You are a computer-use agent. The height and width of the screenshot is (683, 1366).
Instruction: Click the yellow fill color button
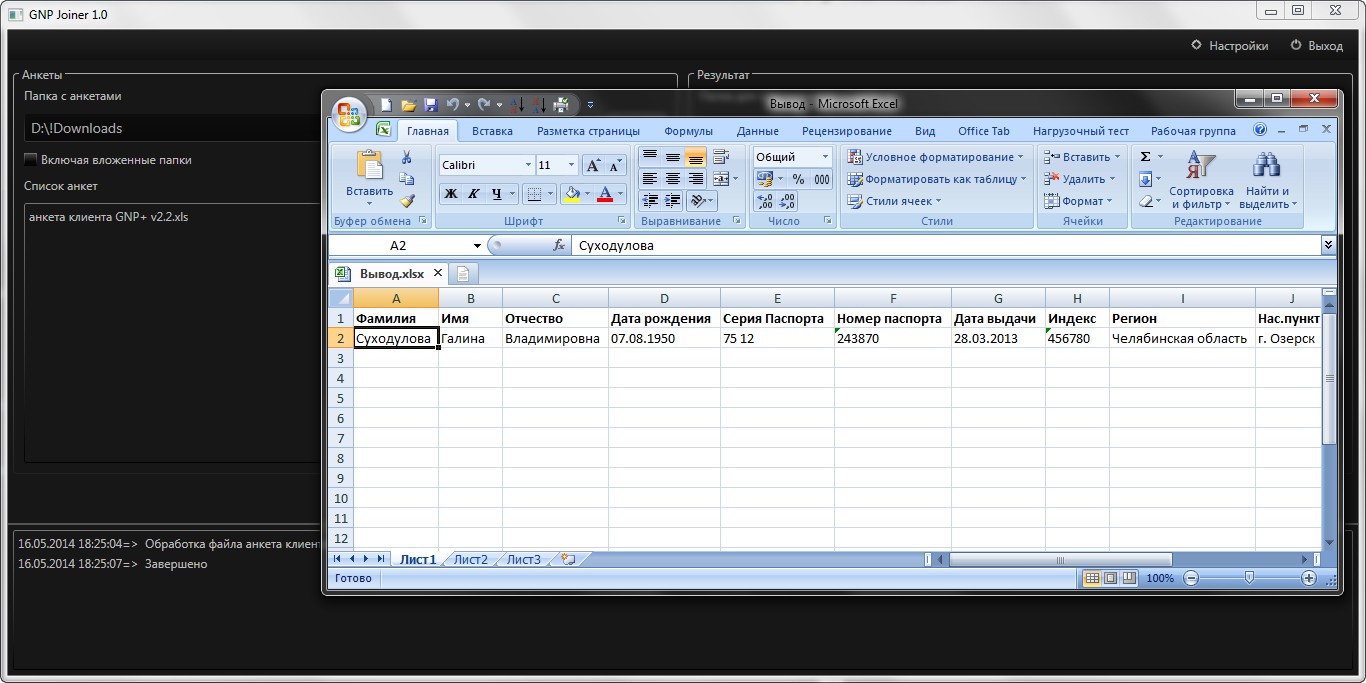point(571,194)
